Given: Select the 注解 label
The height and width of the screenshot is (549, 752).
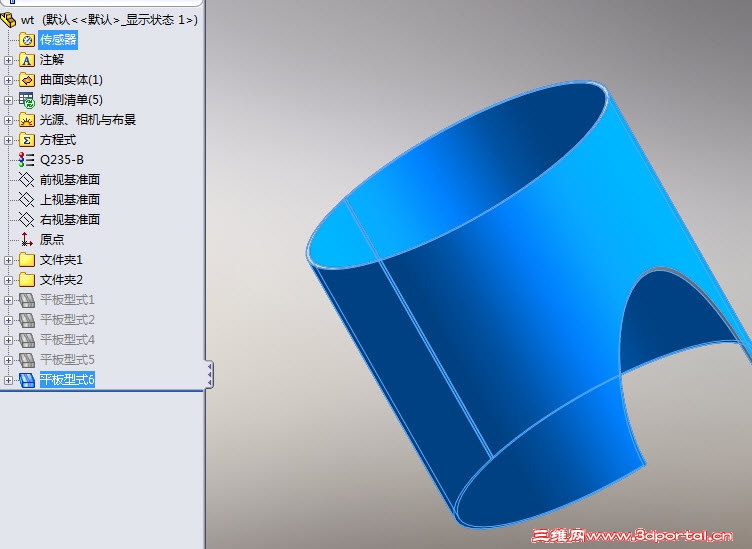Looking at the screenshot, I should (52, 60).
